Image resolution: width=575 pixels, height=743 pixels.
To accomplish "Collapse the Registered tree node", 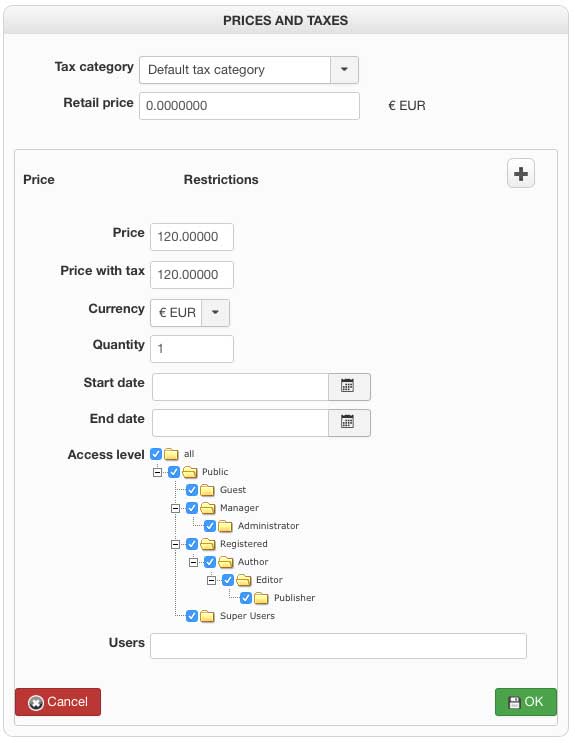I will point(175,544).
